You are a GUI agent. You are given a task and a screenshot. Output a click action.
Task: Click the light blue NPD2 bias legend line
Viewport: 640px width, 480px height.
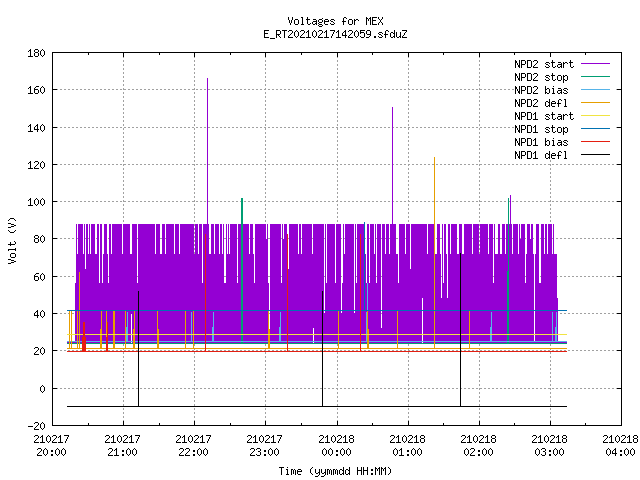click(595, 89)
